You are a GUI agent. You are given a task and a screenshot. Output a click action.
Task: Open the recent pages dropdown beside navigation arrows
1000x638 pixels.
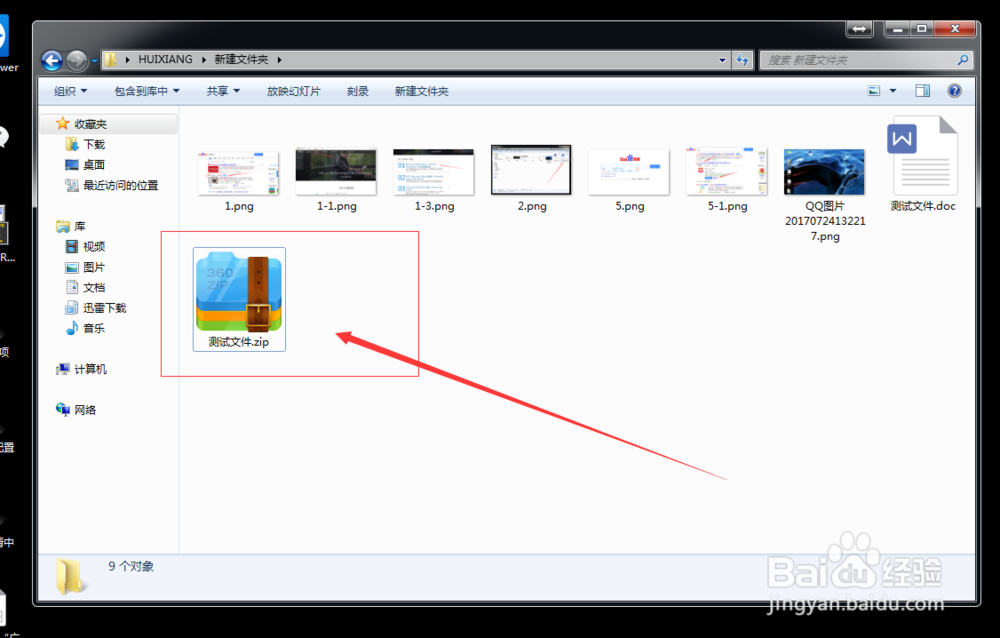point(94,61)
